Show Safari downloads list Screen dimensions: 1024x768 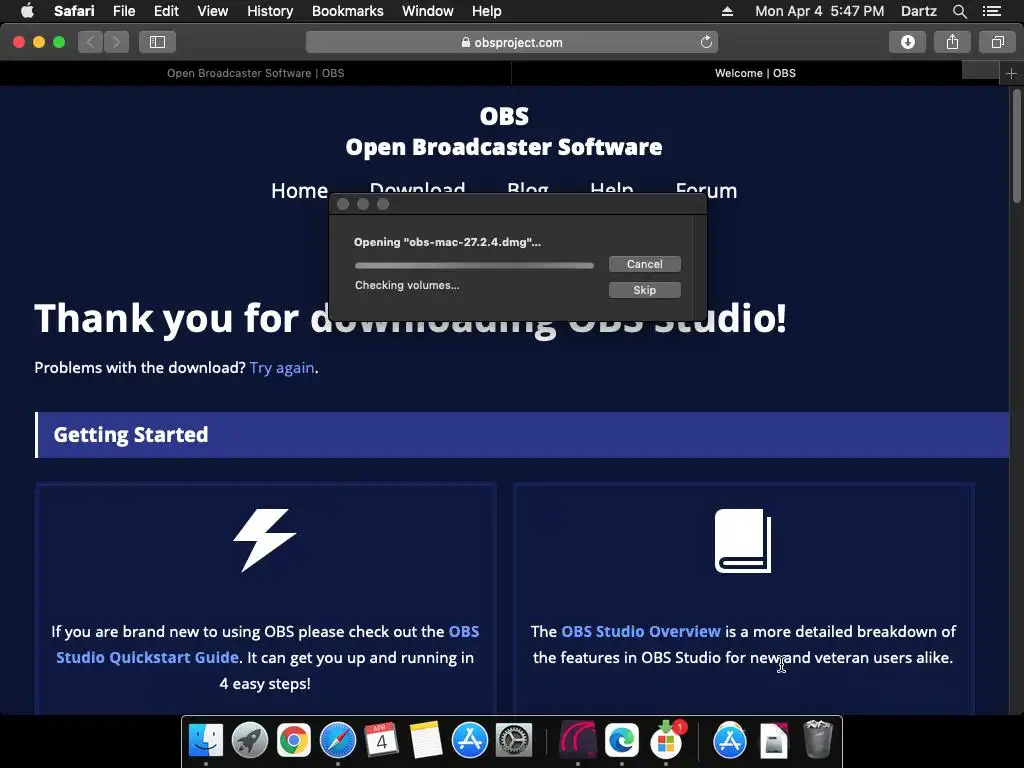[x=907, y=42]
